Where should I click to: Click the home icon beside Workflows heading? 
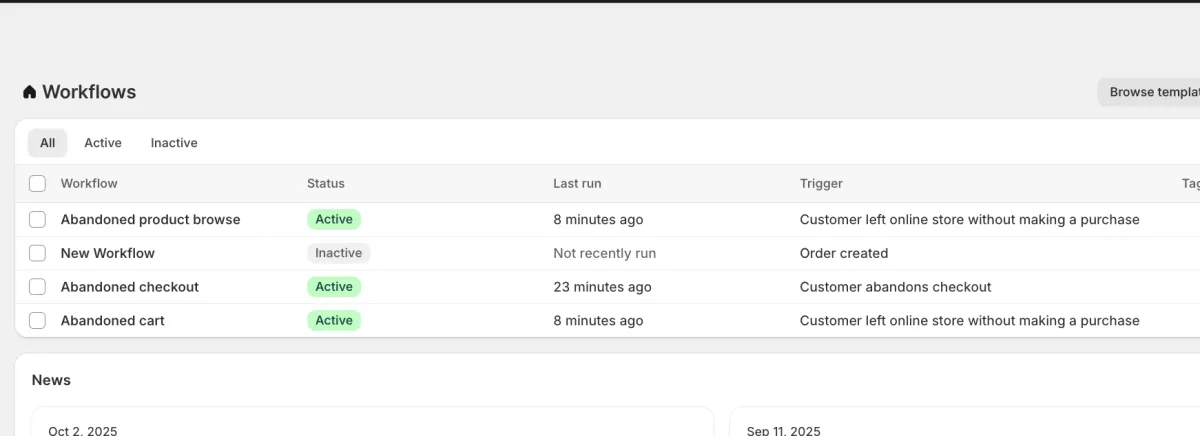click(29, 92)
